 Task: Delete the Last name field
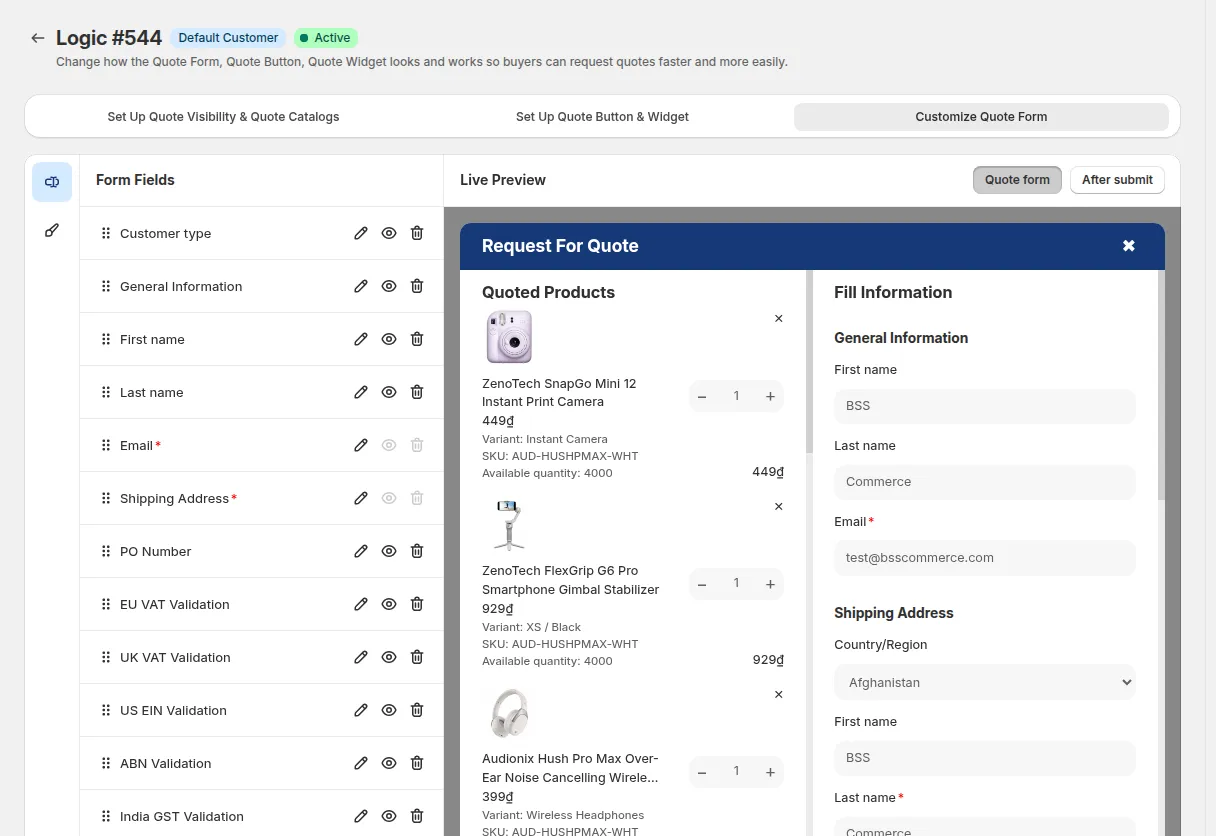417,392
